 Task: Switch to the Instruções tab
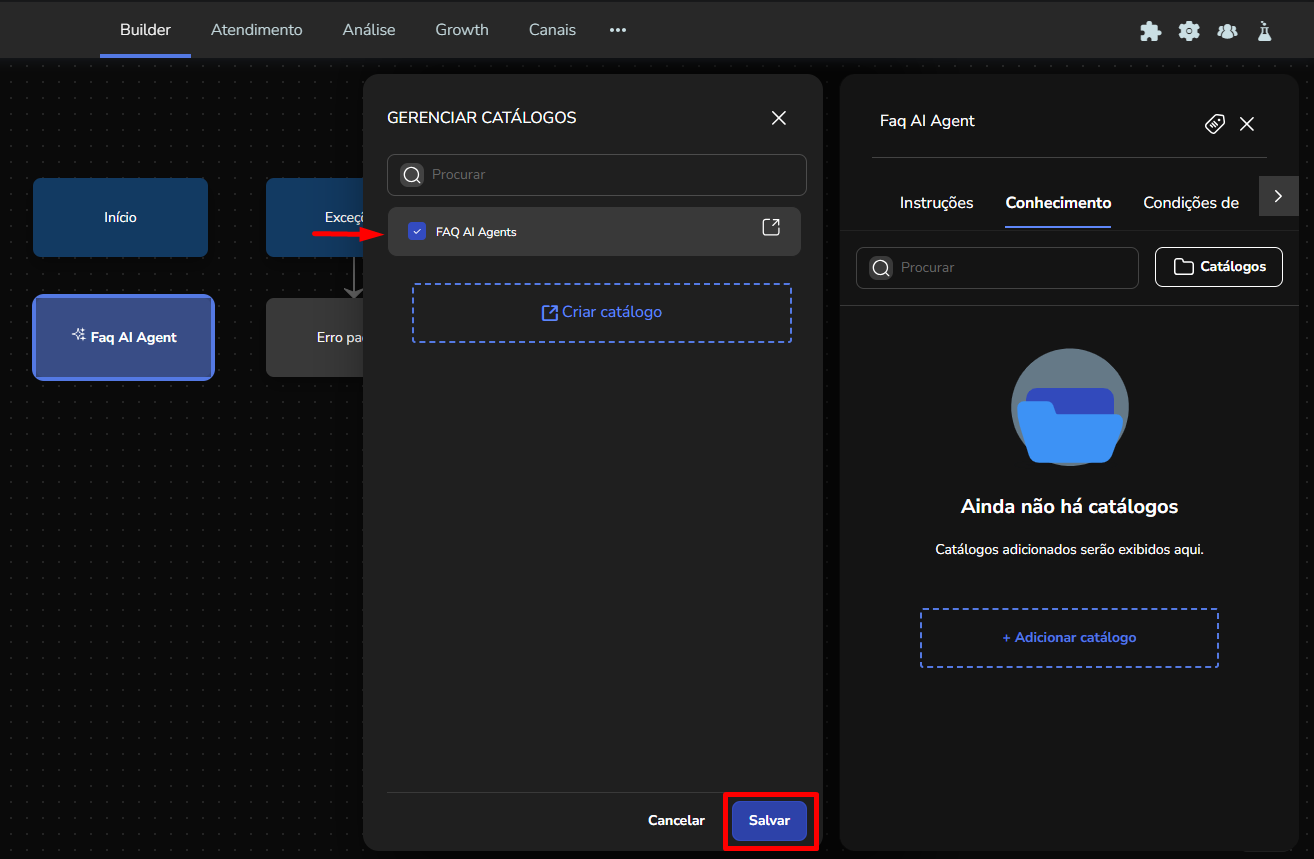point(936,203)
